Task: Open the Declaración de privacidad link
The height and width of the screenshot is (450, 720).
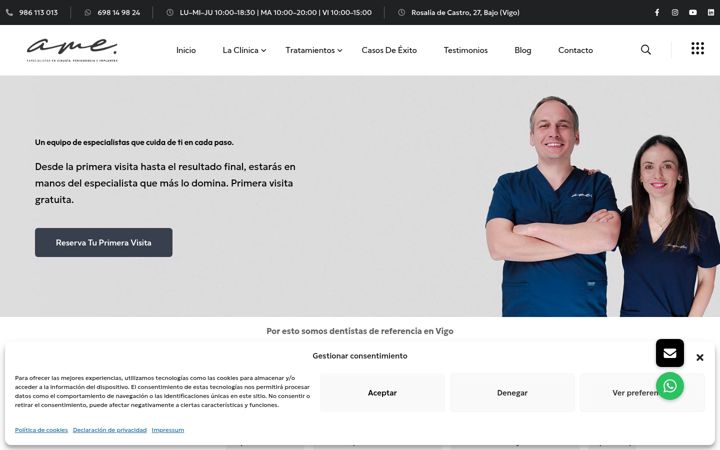Action: [110, 430]
